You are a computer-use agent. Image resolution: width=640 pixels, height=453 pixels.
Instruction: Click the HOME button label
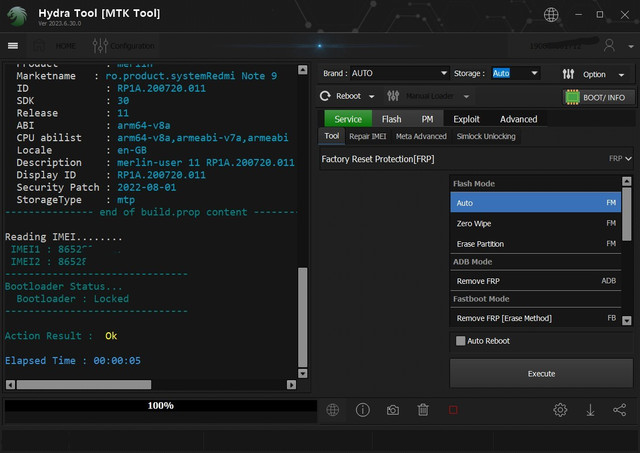coord(65,46)
